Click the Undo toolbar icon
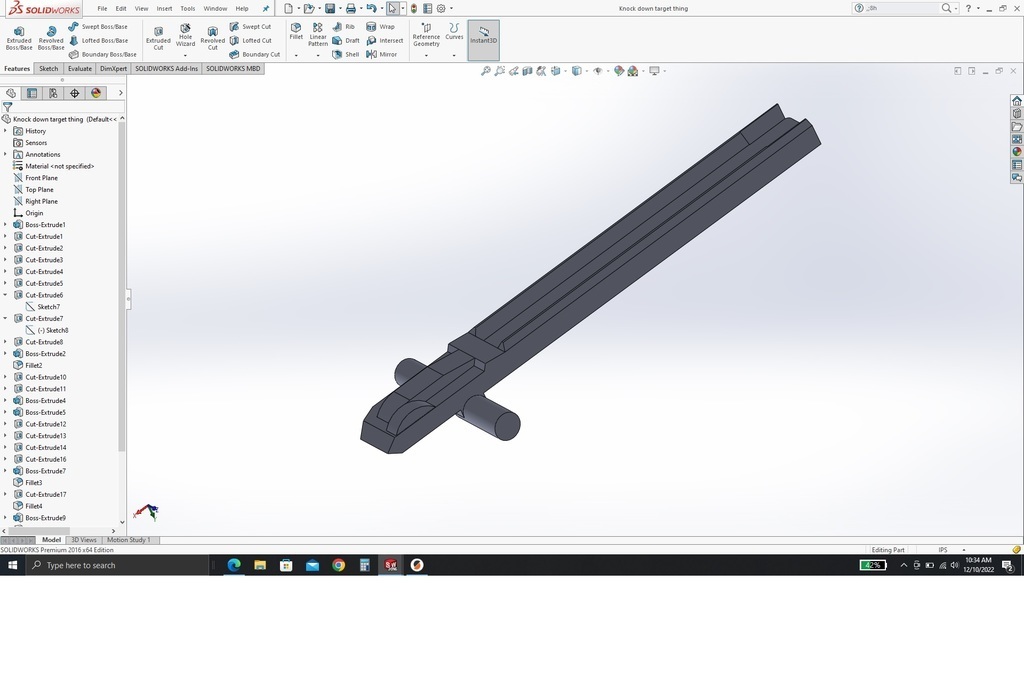This screenshot has width=1024, height=678. [371, 8]
